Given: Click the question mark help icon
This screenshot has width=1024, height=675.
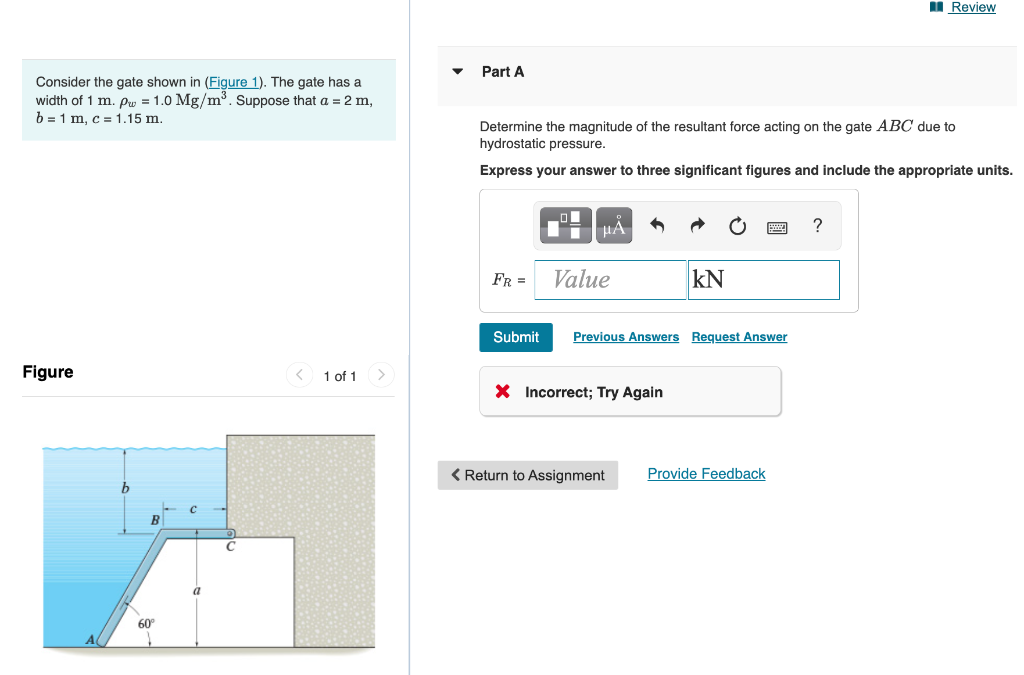Looking at the screenshot, I should 817,226.
